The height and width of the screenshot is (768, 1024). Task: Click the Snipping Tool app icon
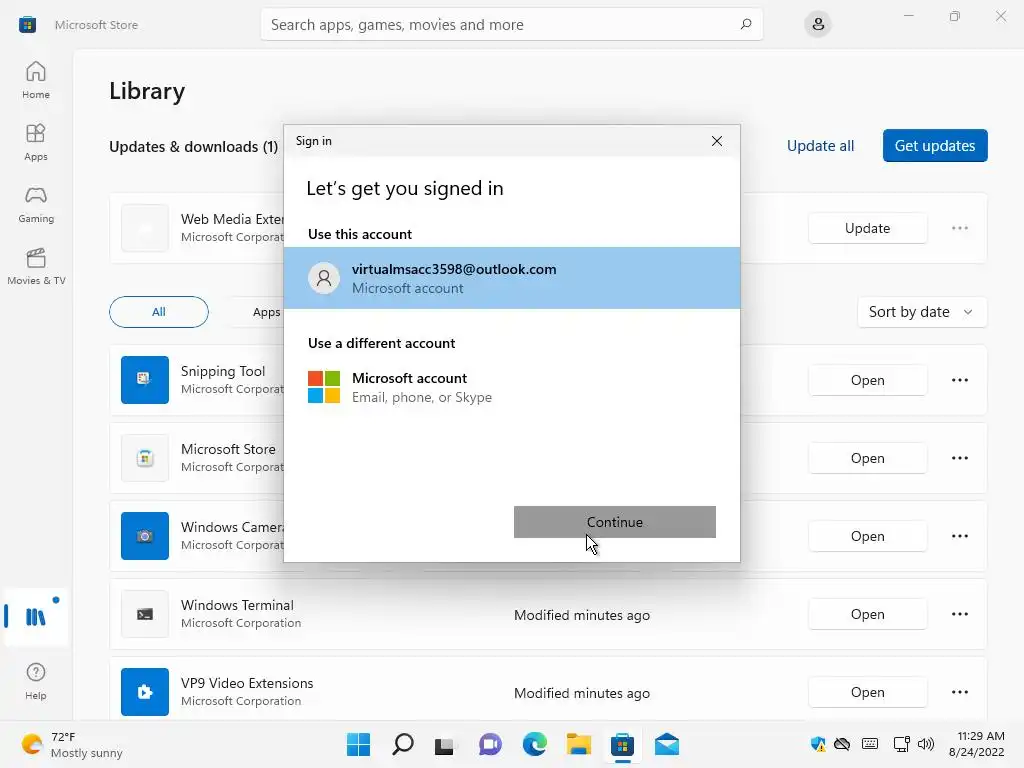[x=145, y=380]
